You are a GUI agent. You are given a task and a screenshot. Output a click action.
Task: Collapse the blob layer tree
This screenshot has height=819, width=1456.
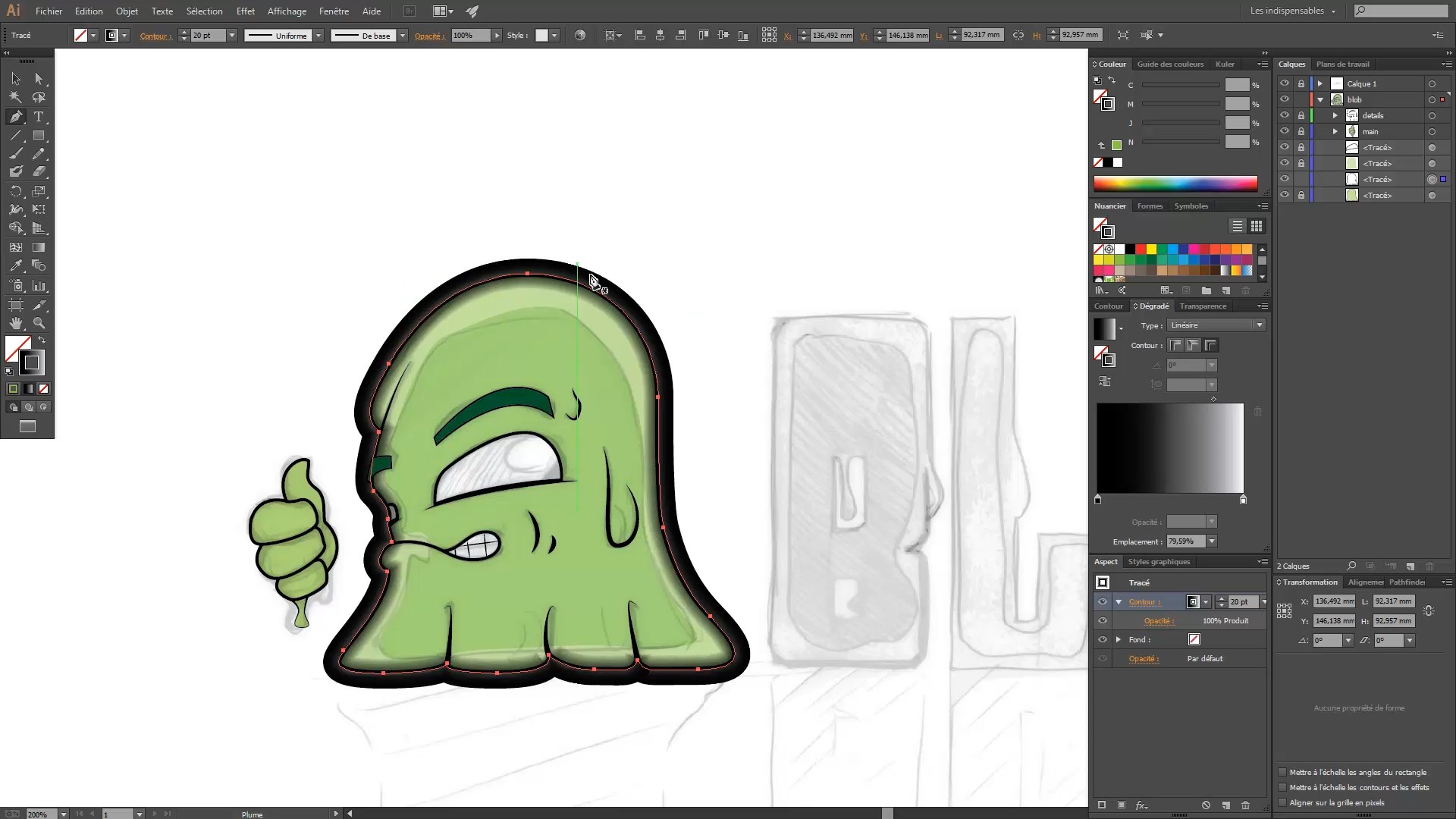[x=1321, y=100]
